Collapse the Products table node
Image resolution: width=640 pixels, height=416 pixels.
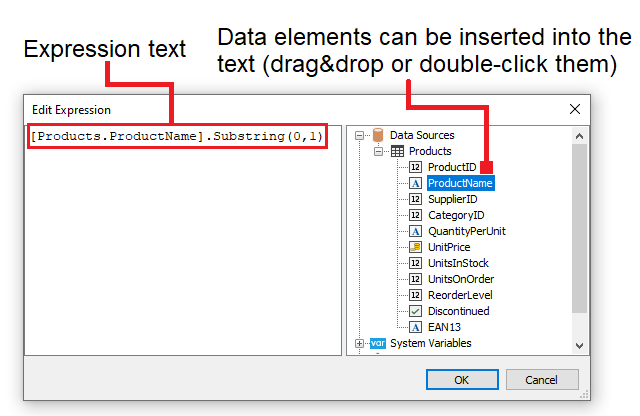click(378, 151)
